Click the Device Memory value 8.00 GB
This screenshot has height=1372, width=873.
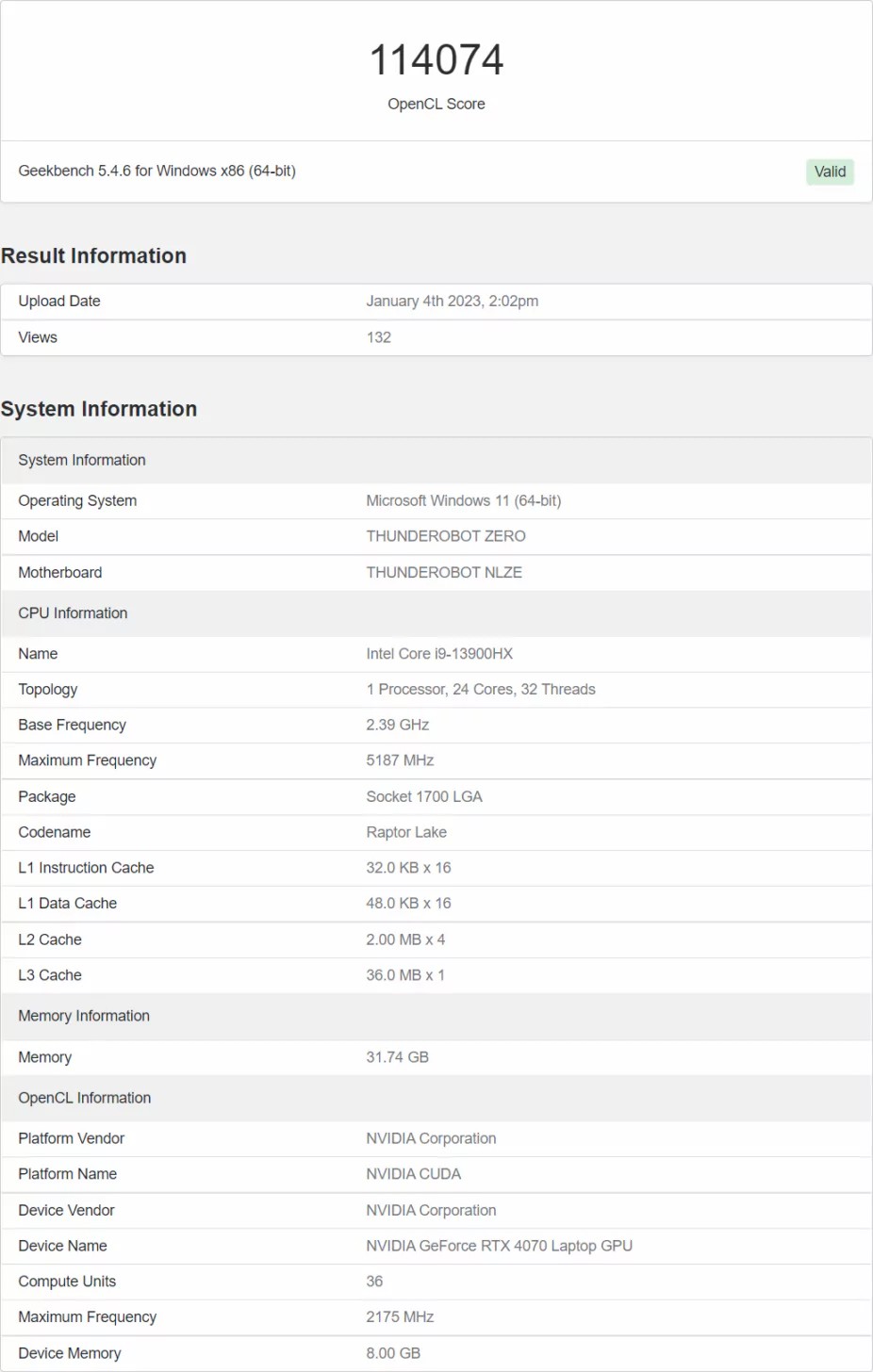tap(393, 1353)
